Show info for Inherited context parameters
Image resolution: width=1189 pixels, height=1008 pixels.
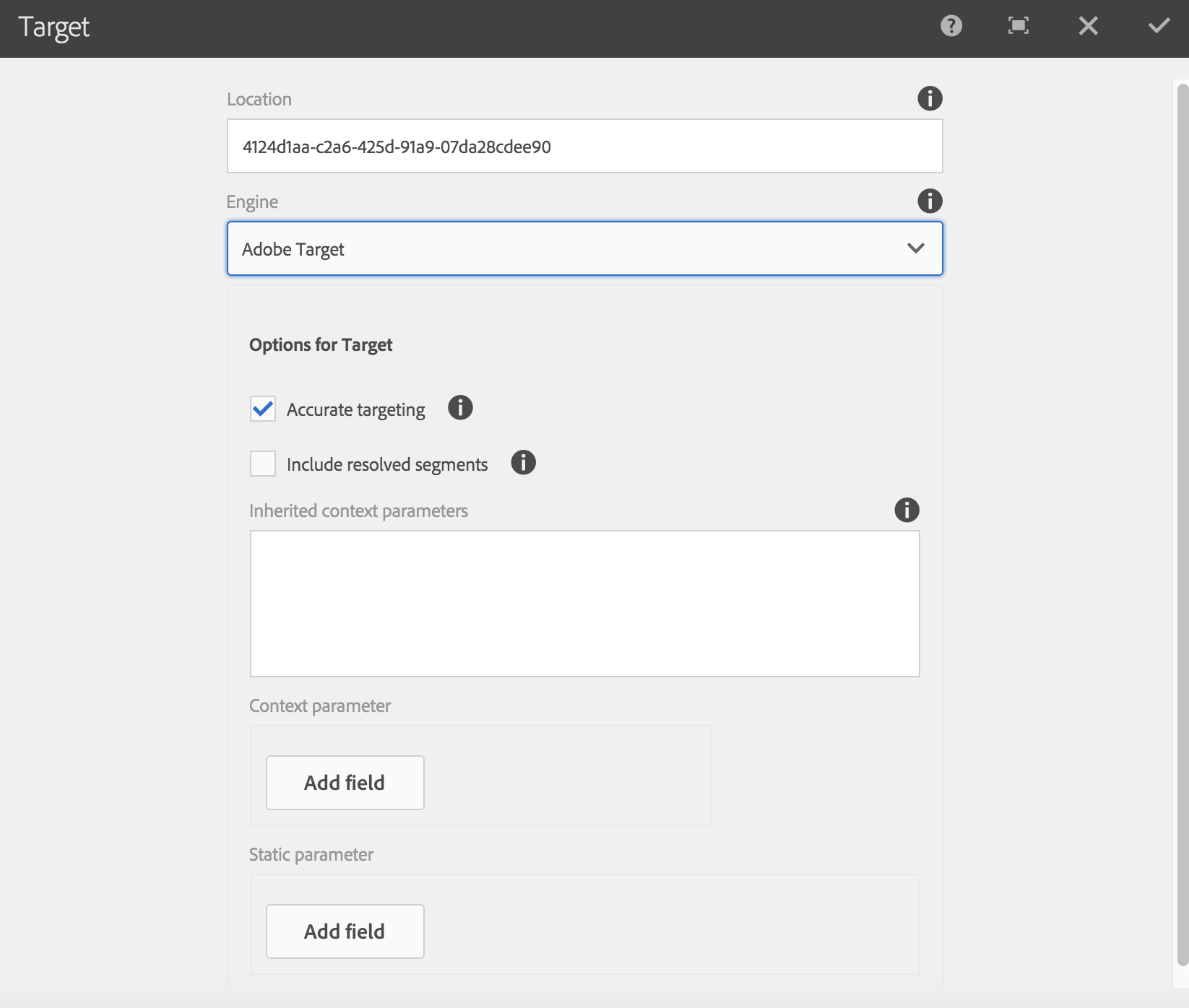click(x=907, y=510)
